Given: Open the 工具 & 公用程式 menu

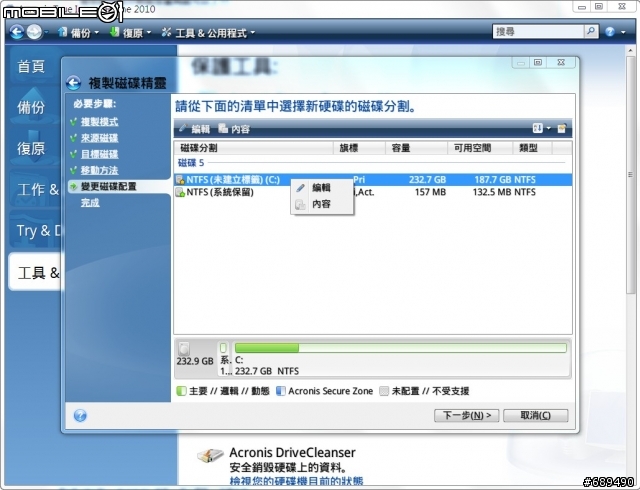Looking at the screenshot, I should point(208,33).
